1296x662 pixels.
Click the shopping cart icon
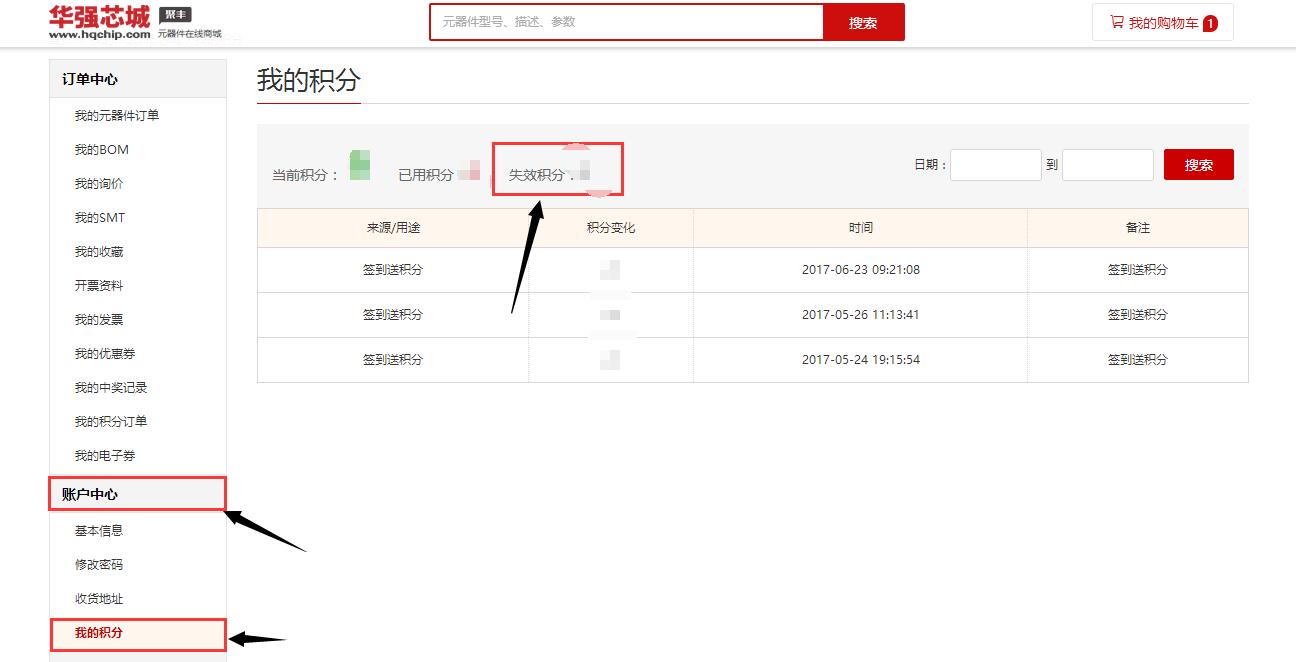tap(1116, 22)
